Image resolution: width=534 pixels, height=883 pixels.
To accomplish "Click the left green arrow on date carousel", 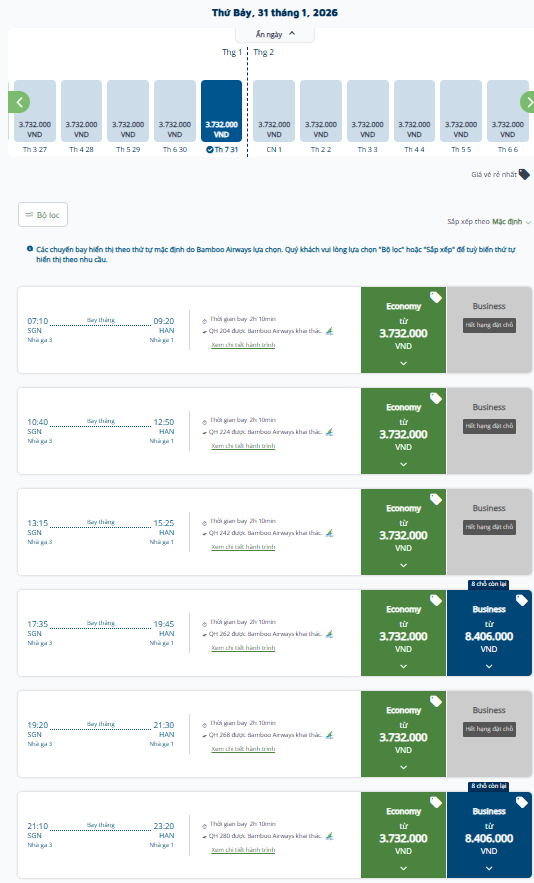I will [19, 102].
